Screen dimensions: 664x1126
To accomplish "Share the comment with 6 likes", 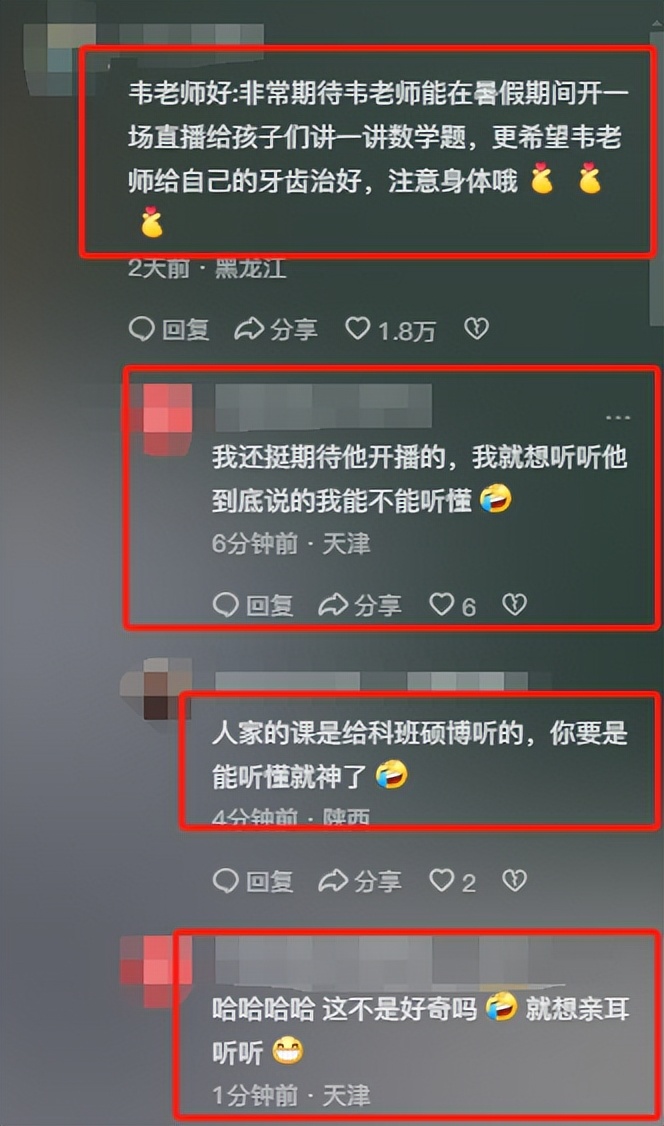I will tap(360, 605).
